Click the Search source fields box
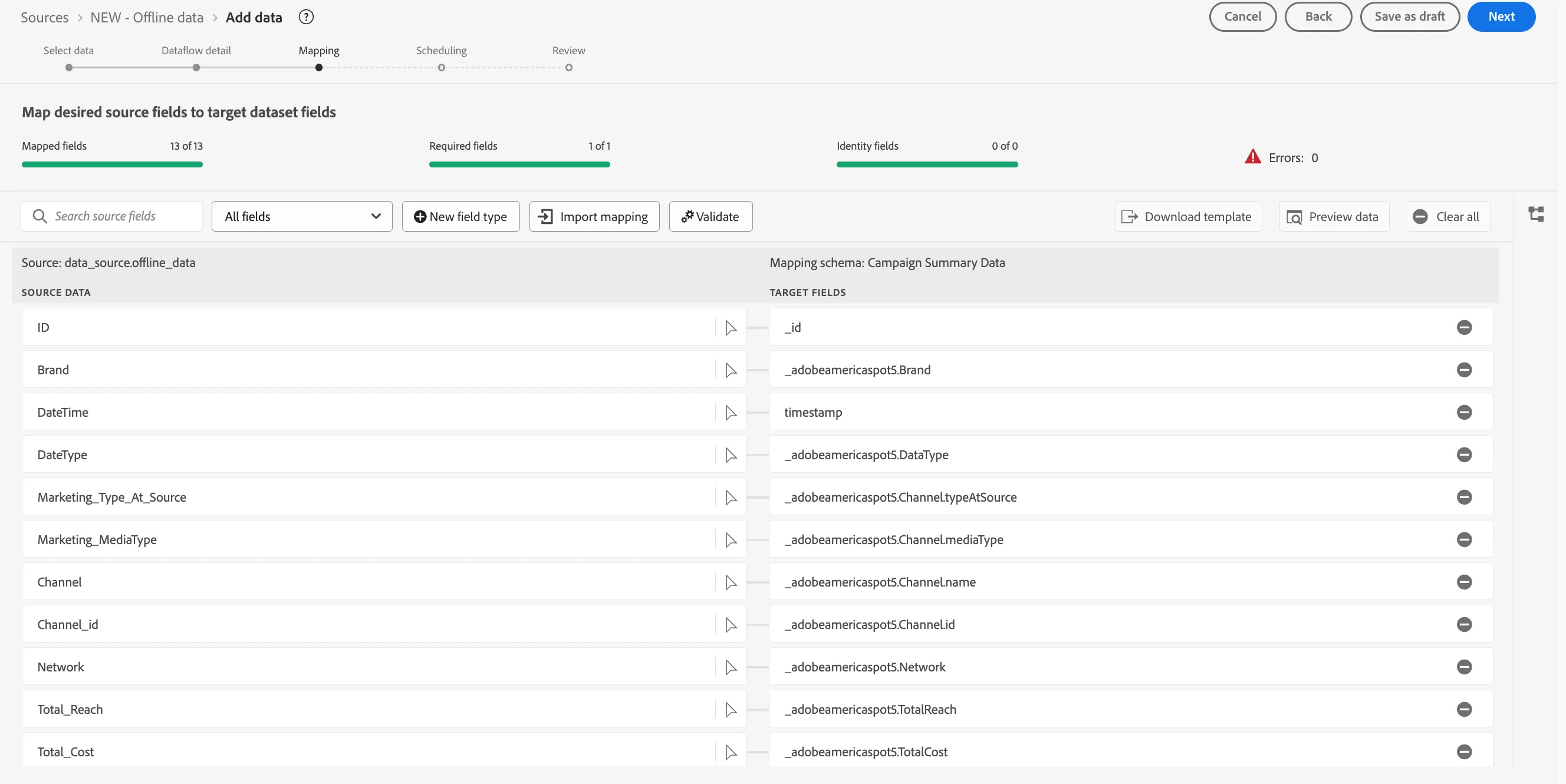The width and height of the screenshot is (1566, 784). 111,216
